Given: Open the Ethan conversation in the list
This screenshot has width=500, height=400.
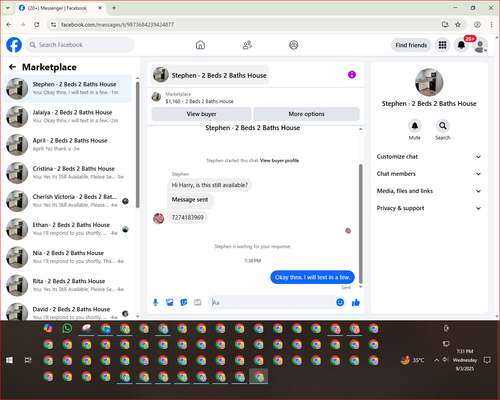Looking at the screenshot, I should pos(68,229).
